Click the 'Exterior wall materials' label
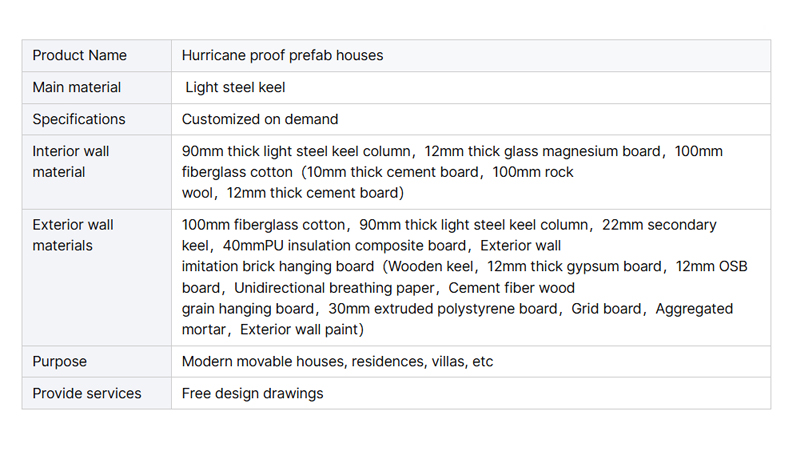The width and height of the screenshot is (790, 467). [73, 235]
